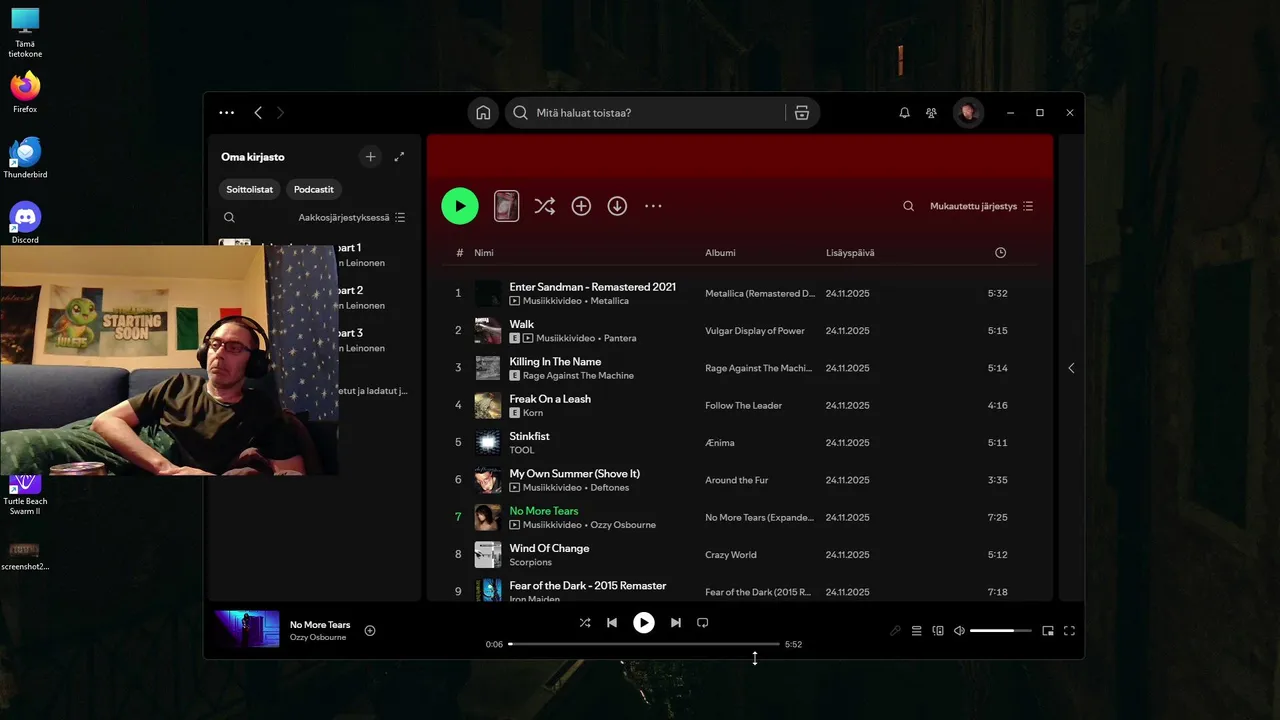Open the playlist cover preview thumbnail

click(x=507, y=206)
